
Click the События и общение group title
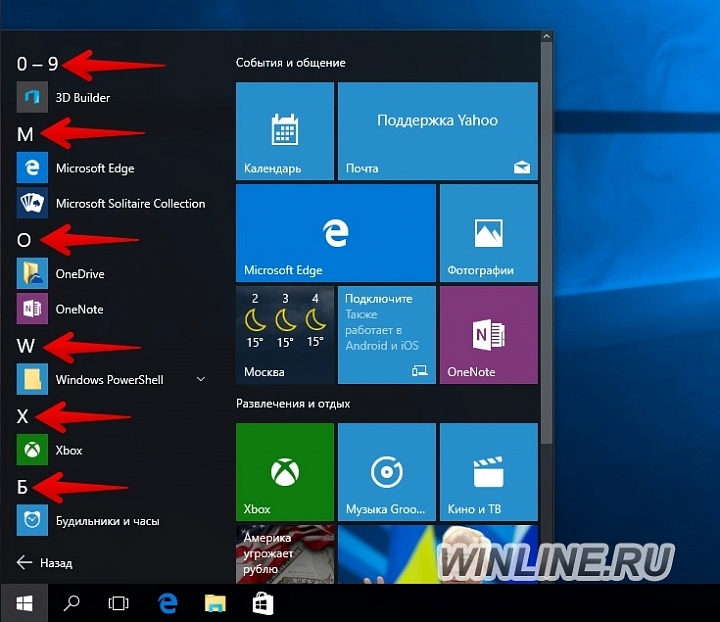[291, 62]
